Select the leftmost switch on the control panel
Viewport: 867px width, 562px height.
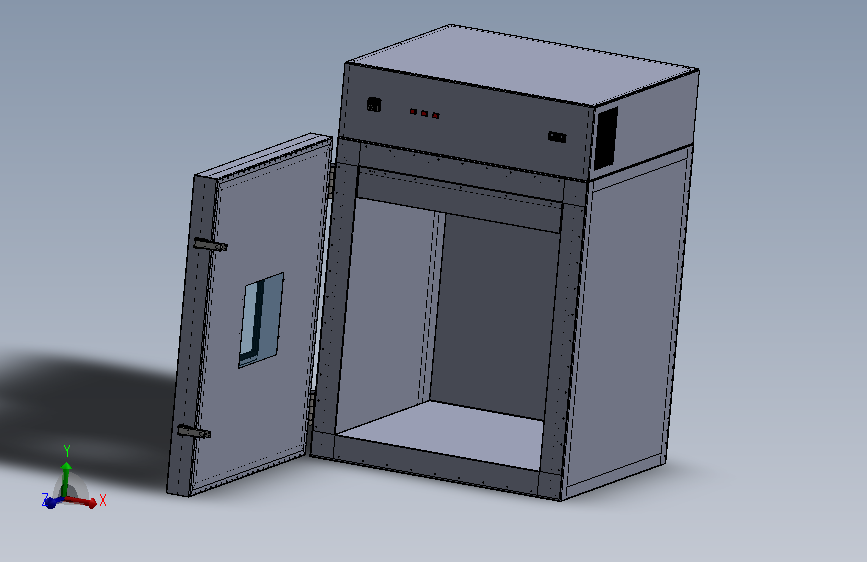[x=374, y=104]
